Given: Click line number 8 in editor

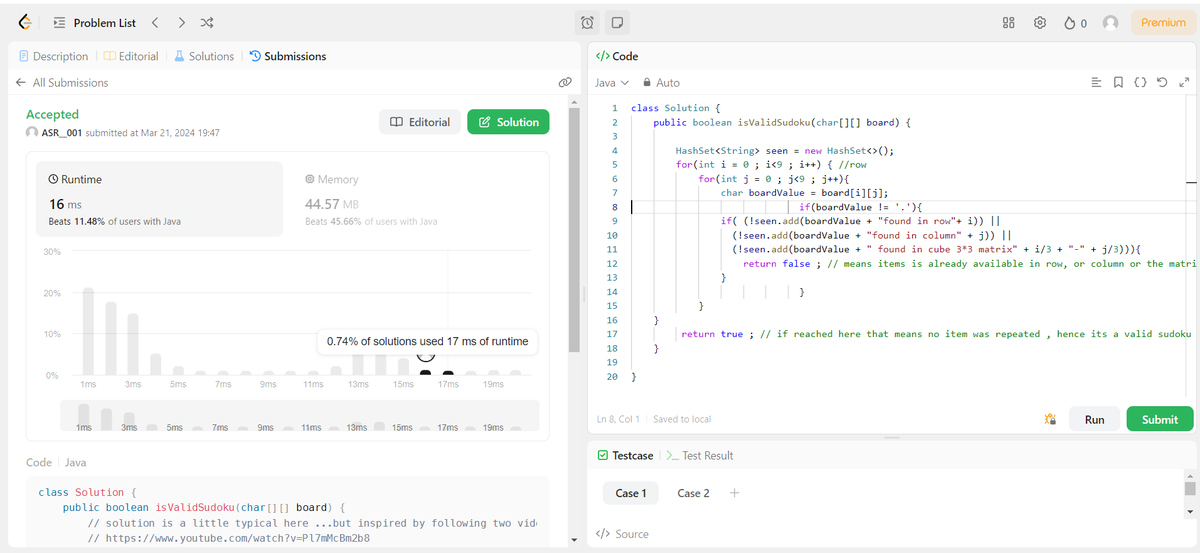Looking at the screenshot, I should tap(613, 207).
